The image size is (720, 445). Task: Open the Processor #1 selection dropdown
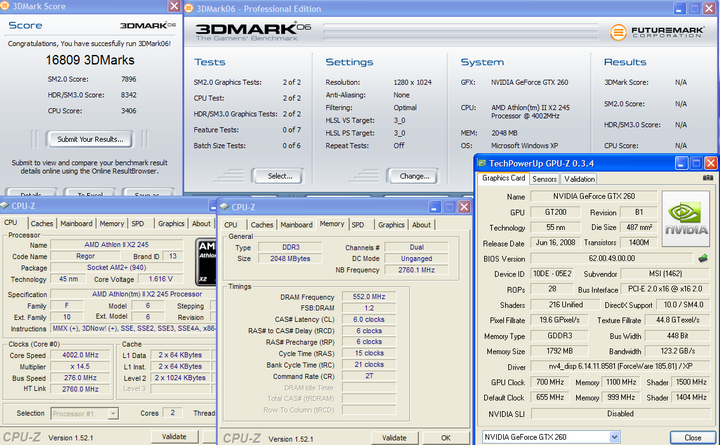[x=113, y=413]
